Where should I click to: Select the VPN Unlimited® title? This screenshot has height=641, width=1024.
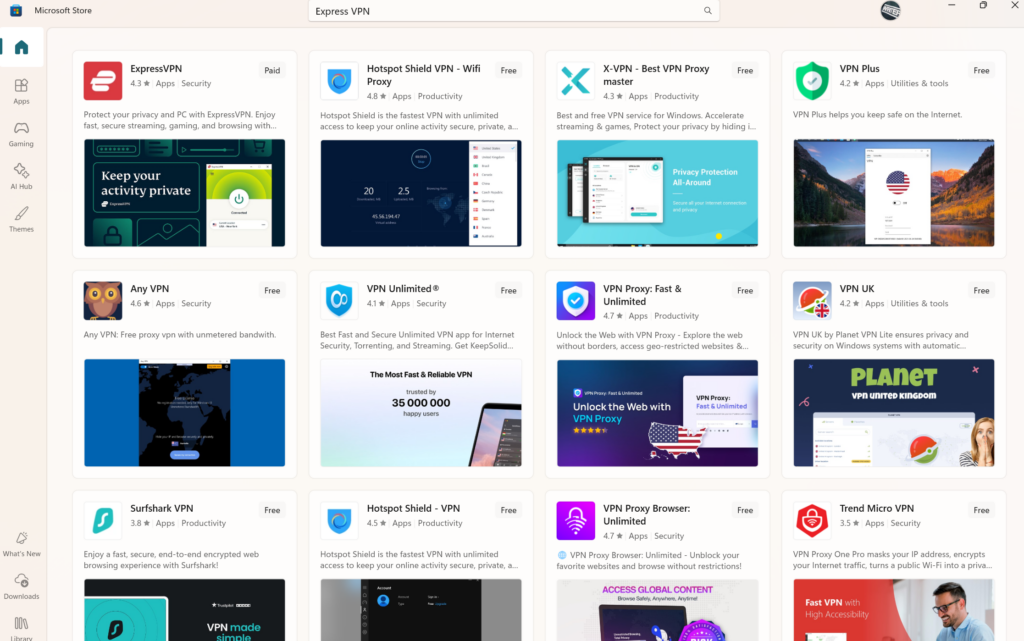(403, 289)
